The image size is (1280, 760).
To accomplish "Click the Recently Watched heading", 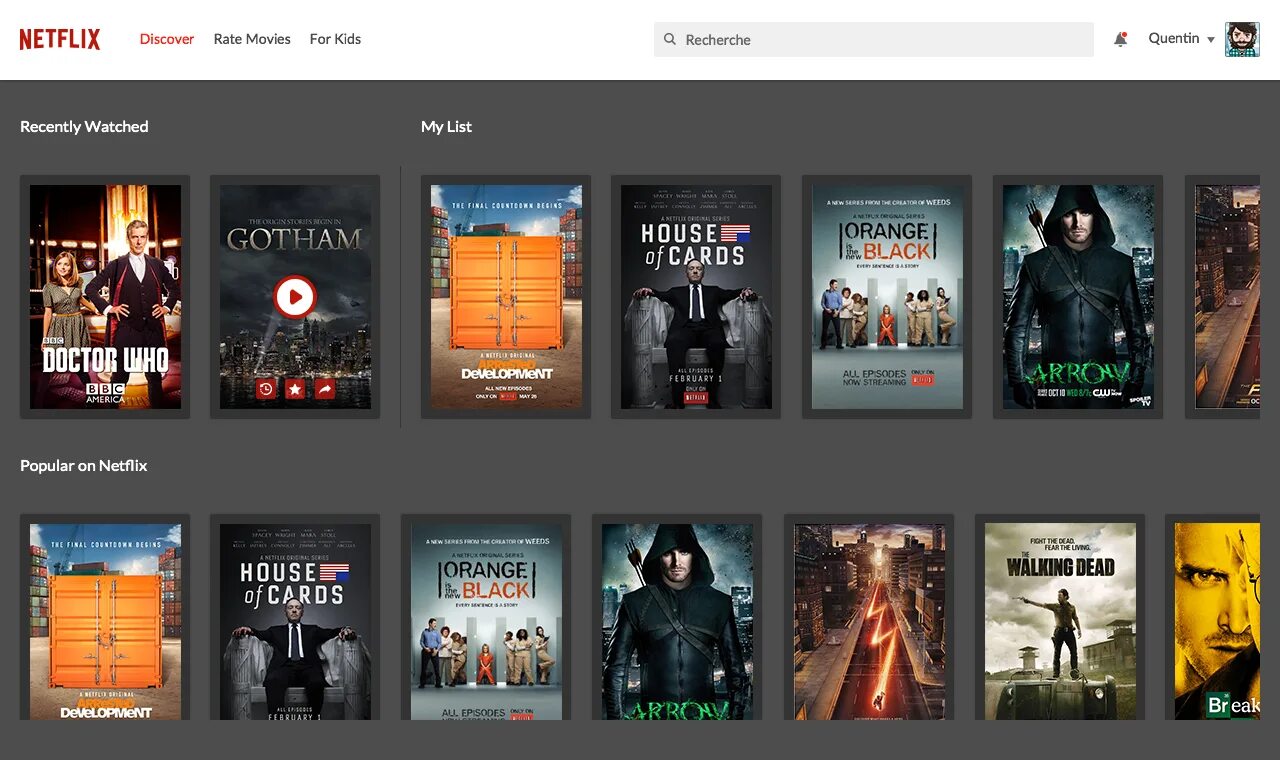I will pos(84,127).
